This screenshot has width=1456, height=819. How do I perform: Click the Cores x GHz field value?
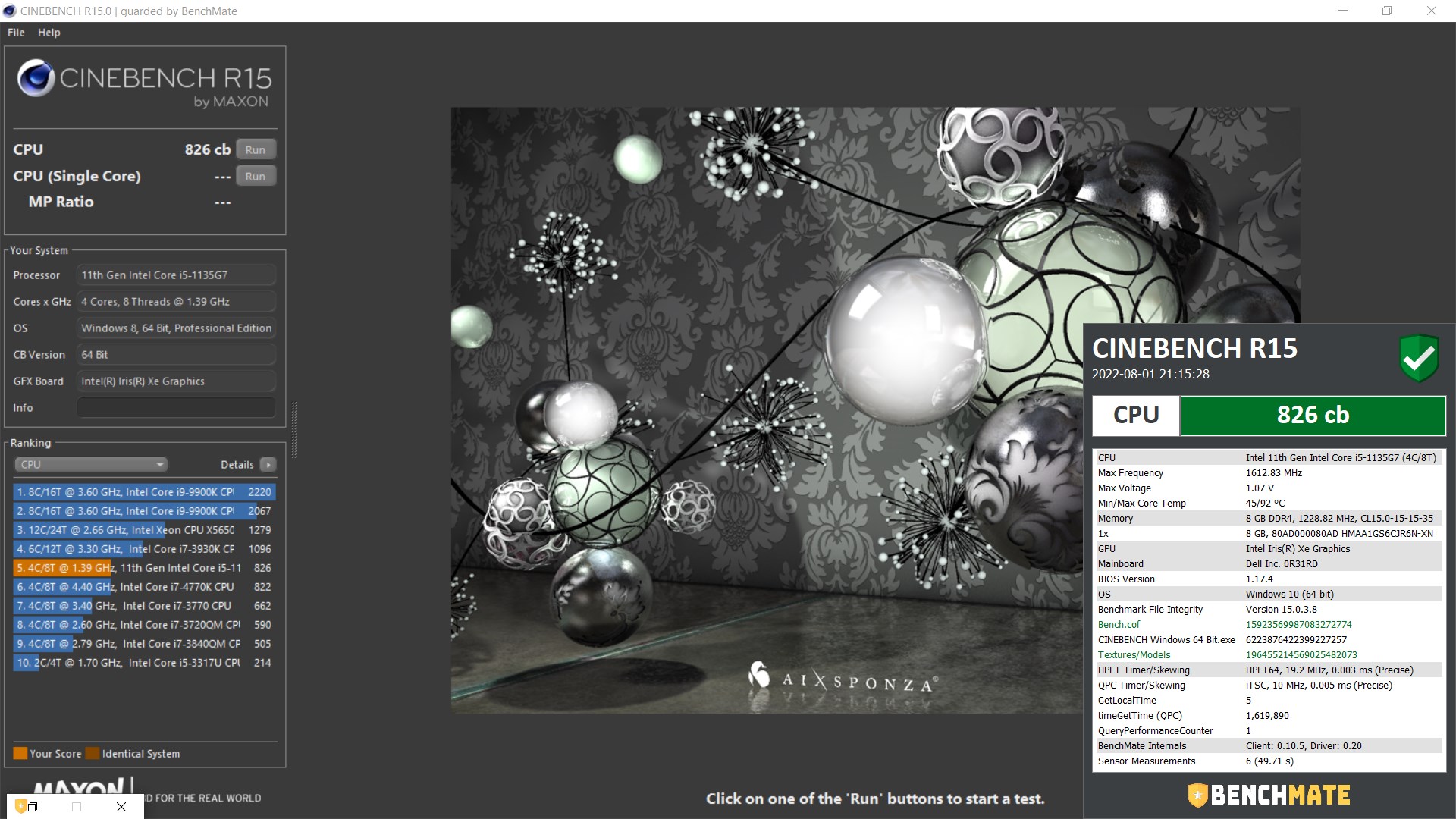click(x=176, y=301)
